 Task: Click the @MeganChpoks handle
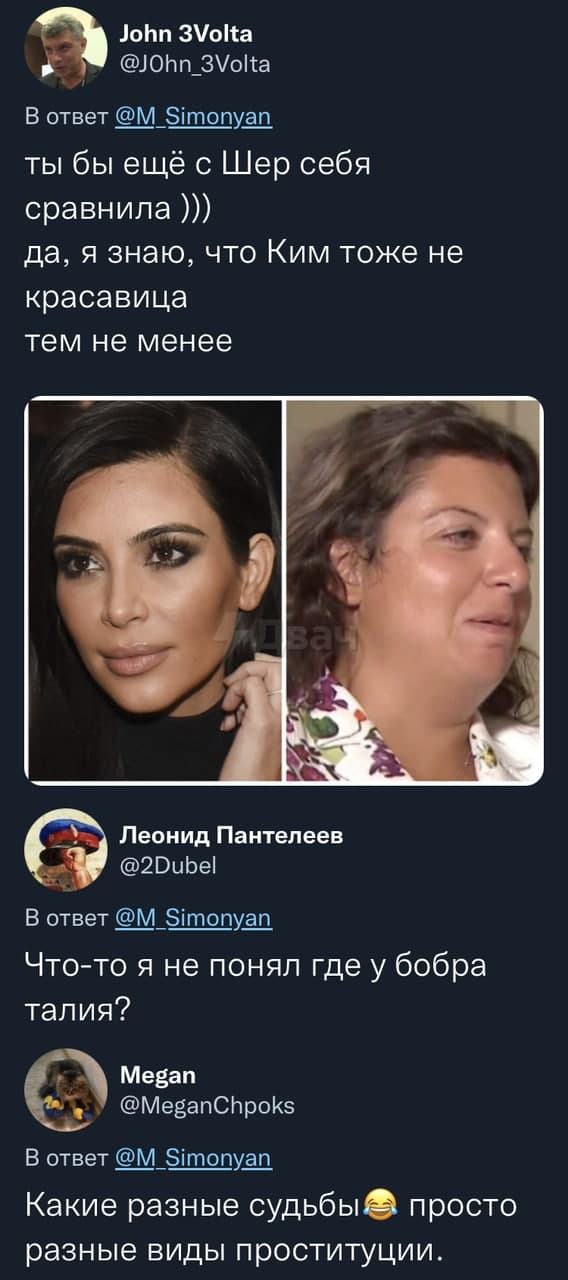point(206,1106)
